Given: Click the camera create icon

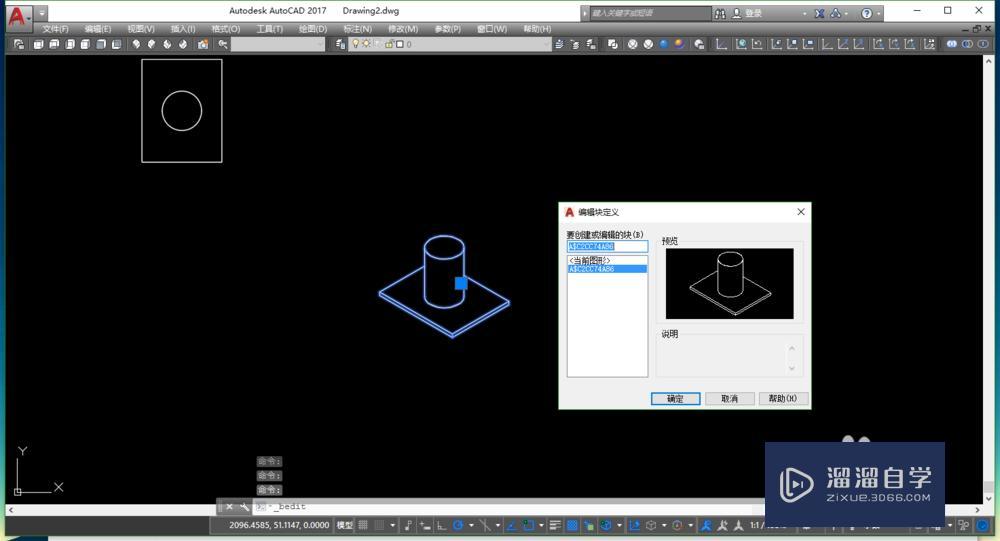Looking at the screenshot, I should pyautogui.click(x=203, y=44).
